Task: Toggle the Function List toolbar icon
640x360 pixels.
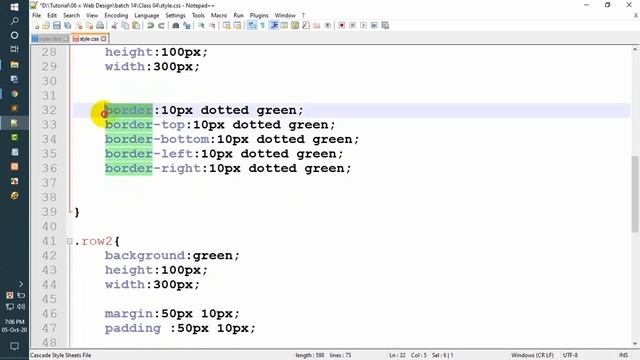Action: click(x=306, y=25)
